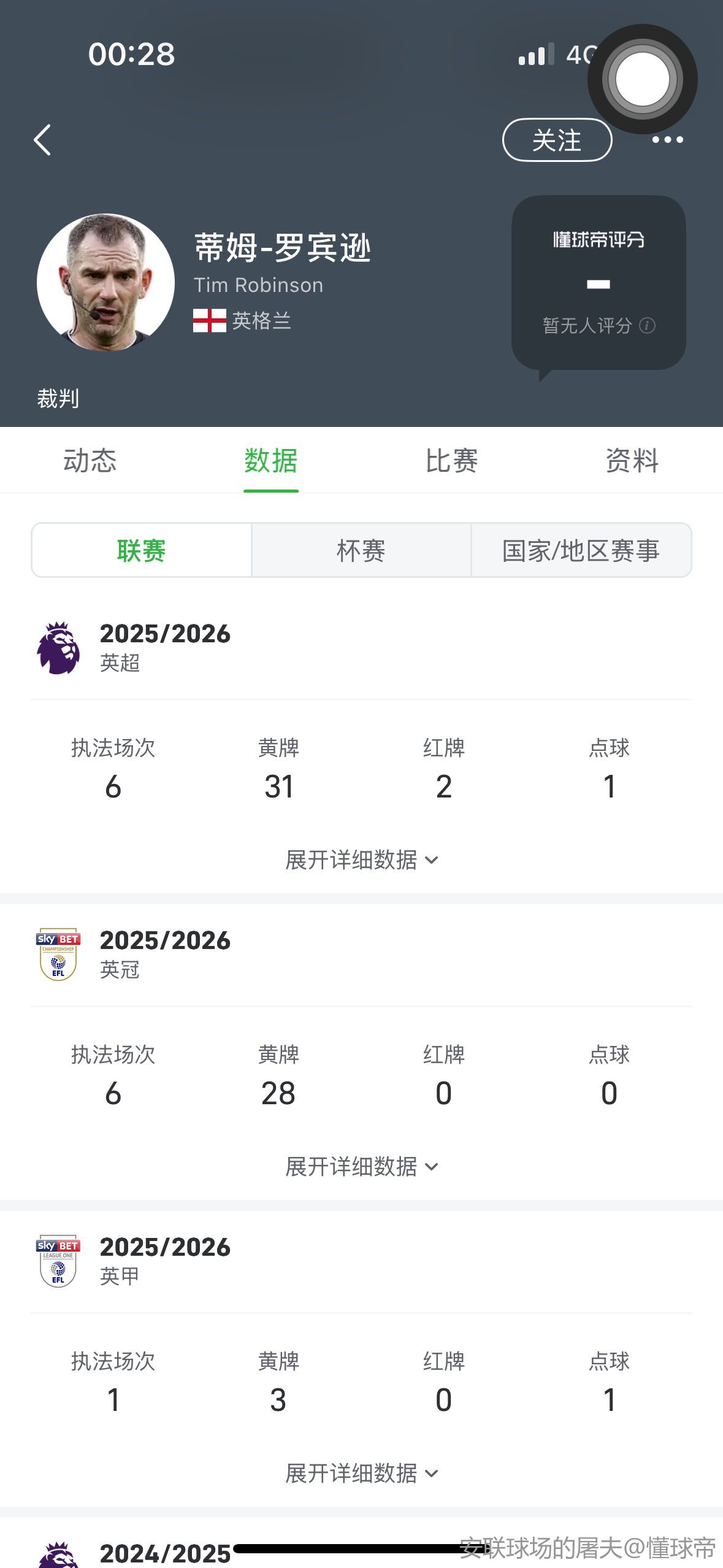
Task: Open the three-dot more options menu
Action: [667, 140]
